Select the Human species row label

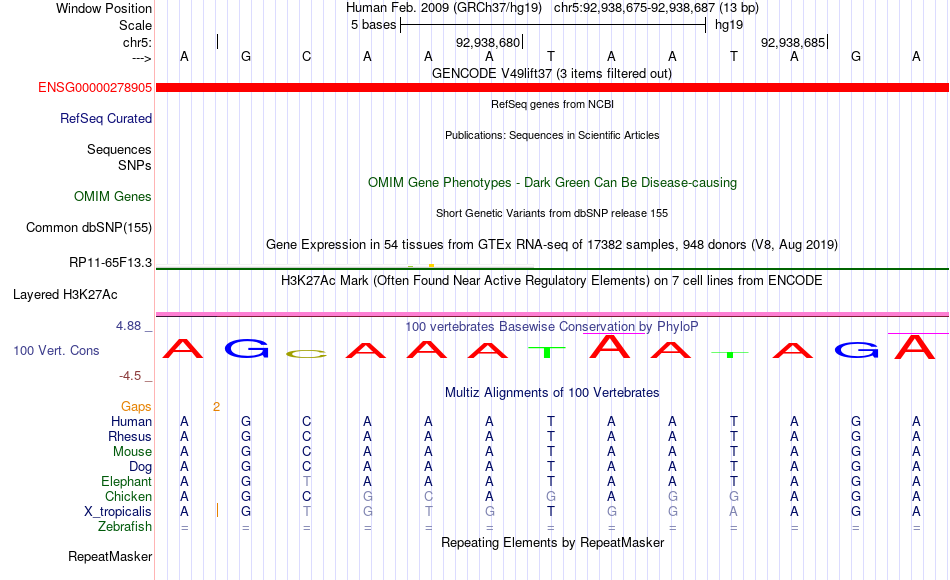(x=131, y=422)
